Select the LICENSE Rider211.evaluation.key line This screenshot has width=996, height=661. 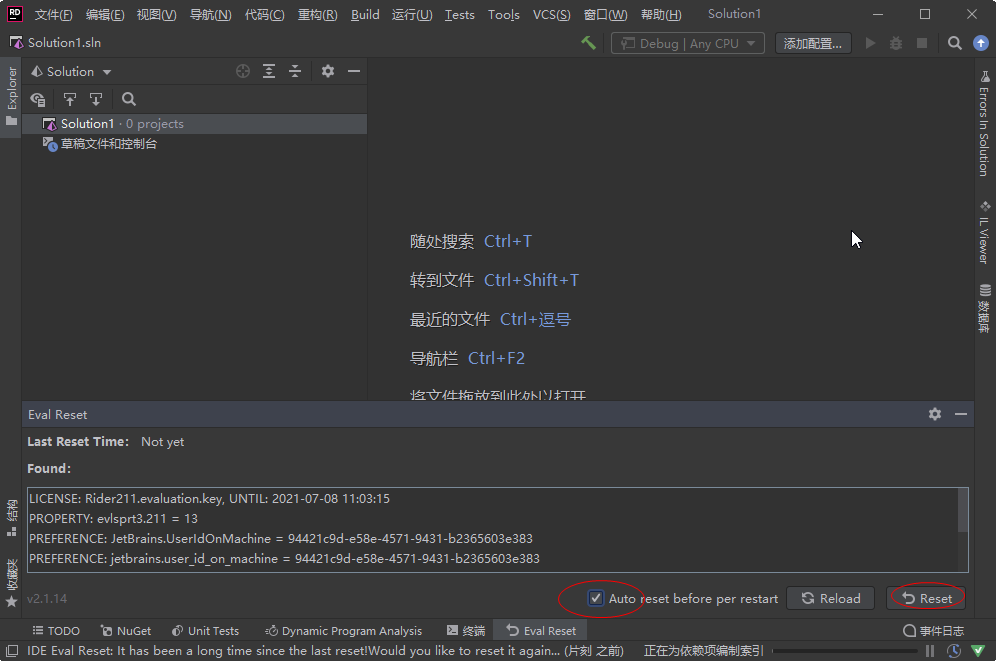(210, 498)
